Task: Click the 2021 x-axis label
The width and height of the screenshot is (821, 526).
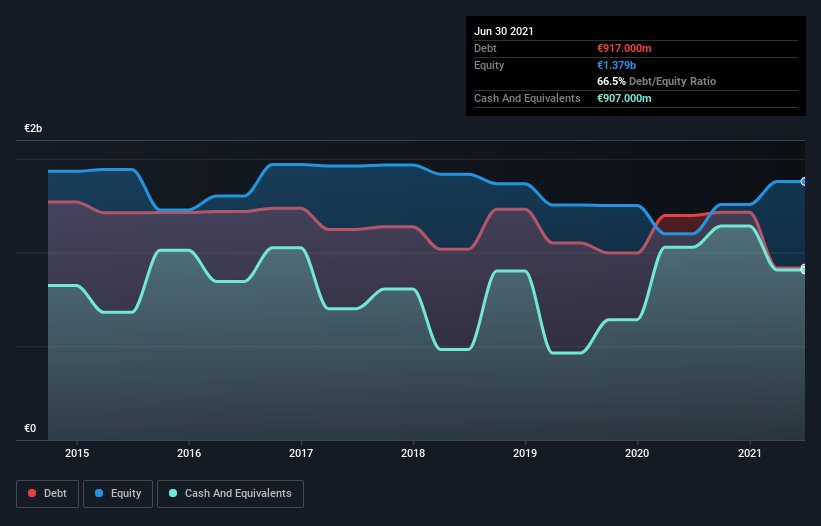Action: coord(750,453)
